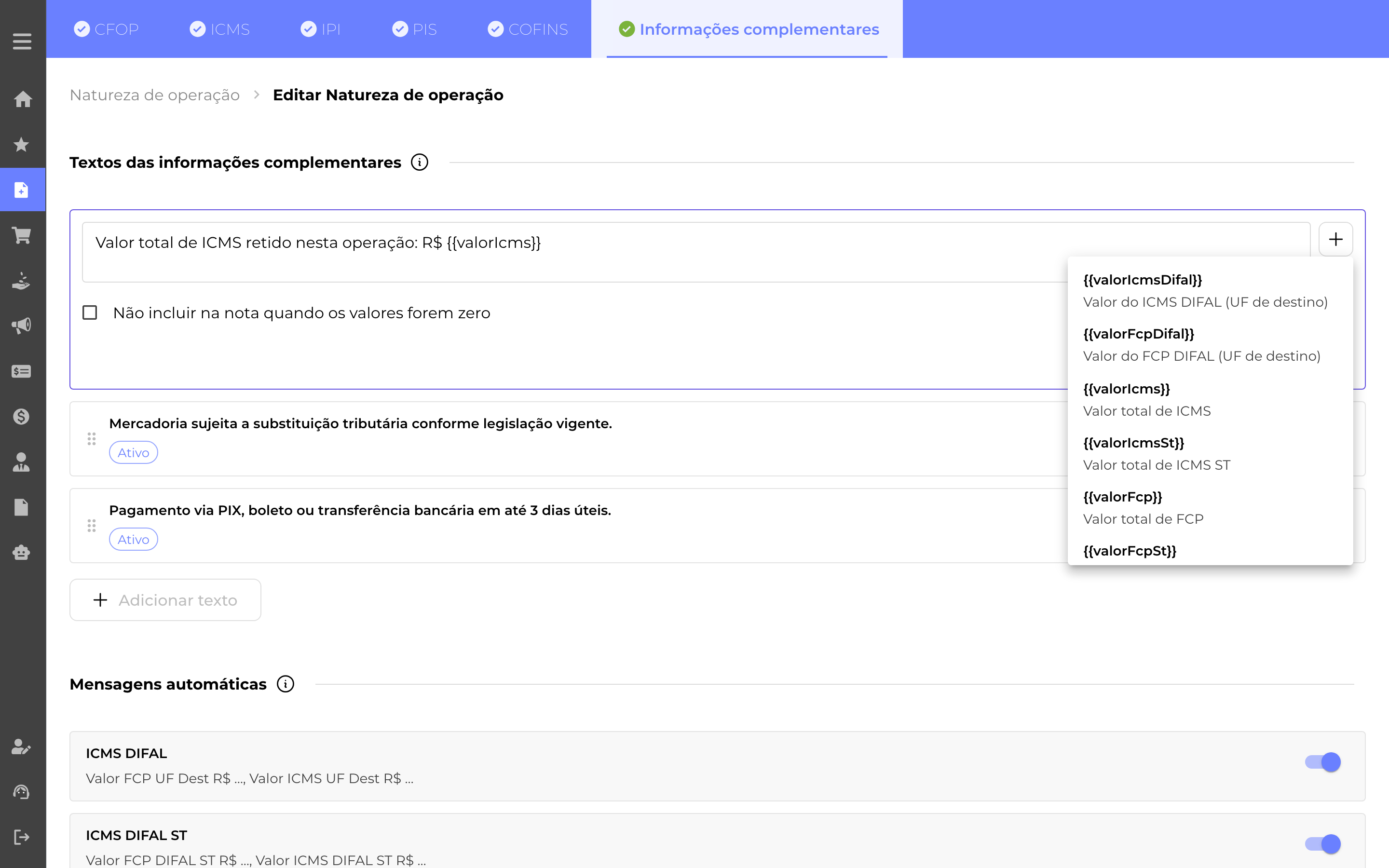Select {{valorIcms}} variable option

tap(1210, 400)
